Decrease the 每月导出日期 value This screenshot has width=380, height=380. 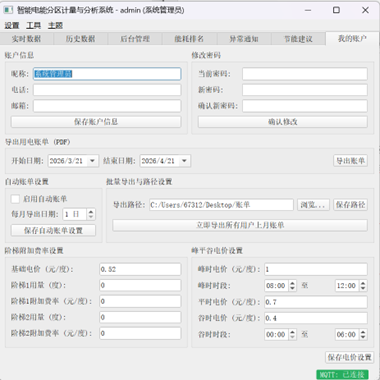91,217
